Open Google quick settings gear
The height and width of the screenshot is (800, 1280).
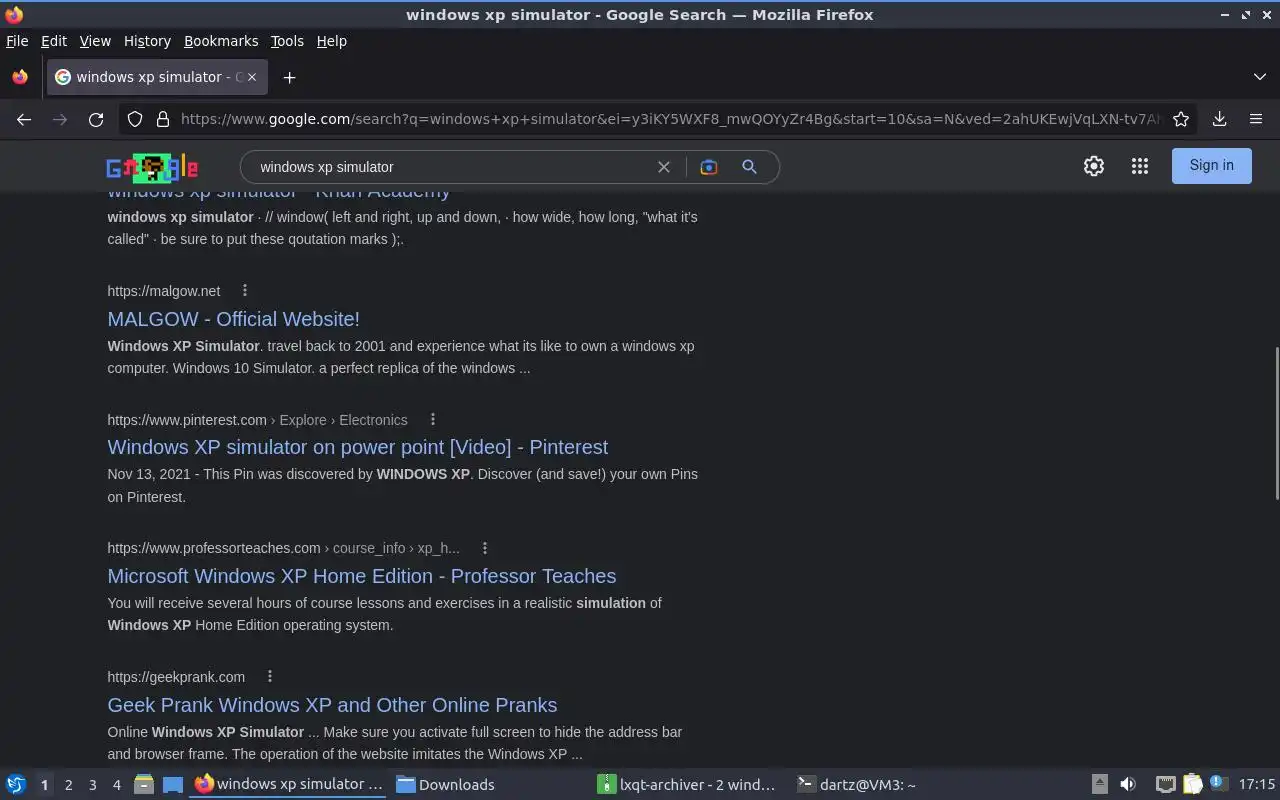pos(1094,166)
